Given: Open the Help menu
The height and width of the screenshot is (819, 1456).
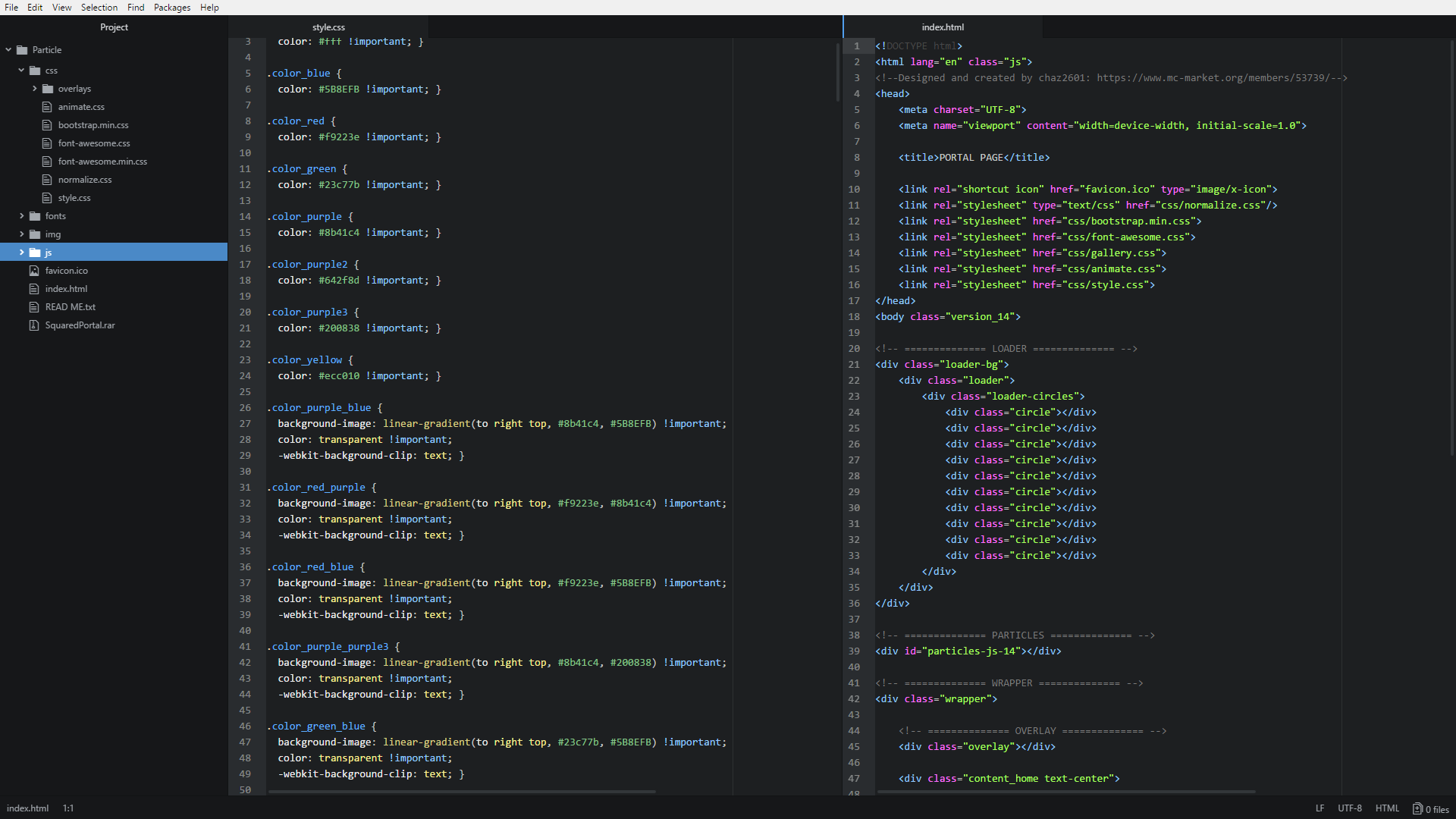Looking at the screenshot, I should [x=209, y=8].
